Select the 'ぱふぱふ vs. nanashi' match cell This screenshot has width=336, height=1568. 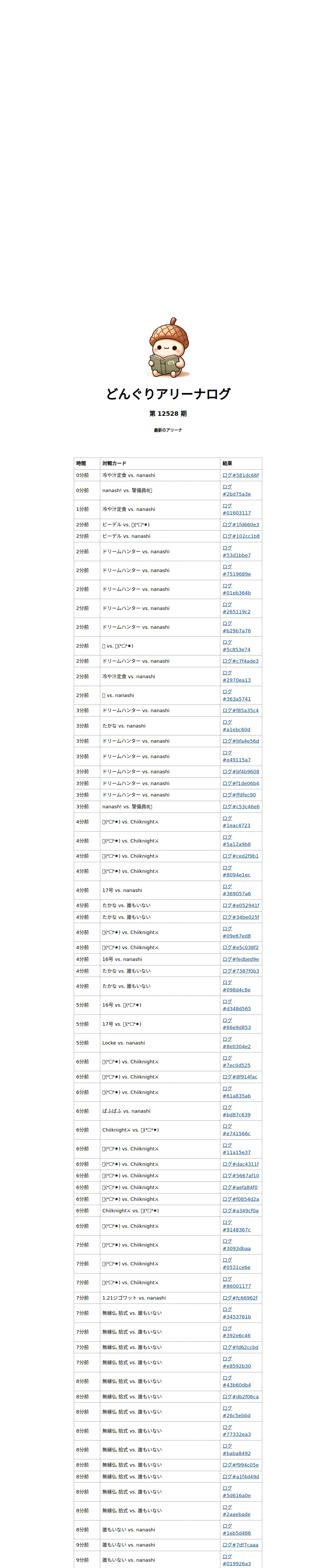(160, 1111)
